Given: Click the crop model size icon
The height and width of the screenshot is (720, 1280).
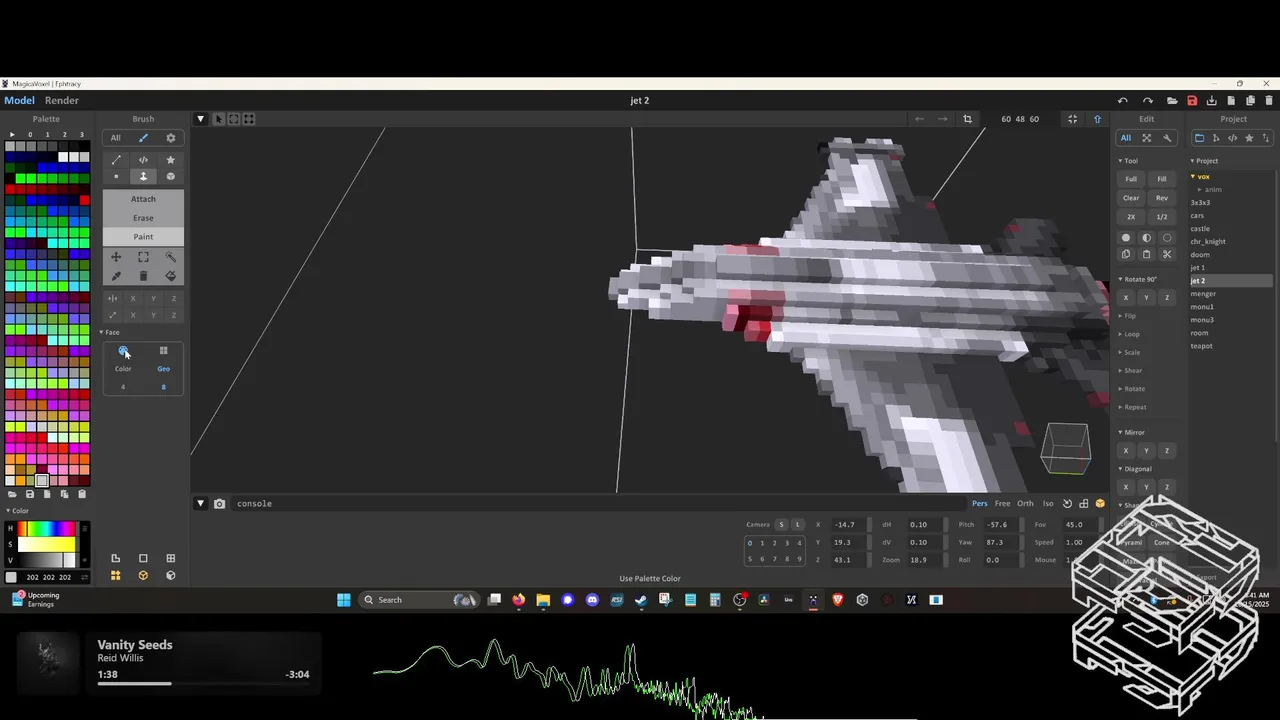Looking at the screenshot, I should pos(967,119).
